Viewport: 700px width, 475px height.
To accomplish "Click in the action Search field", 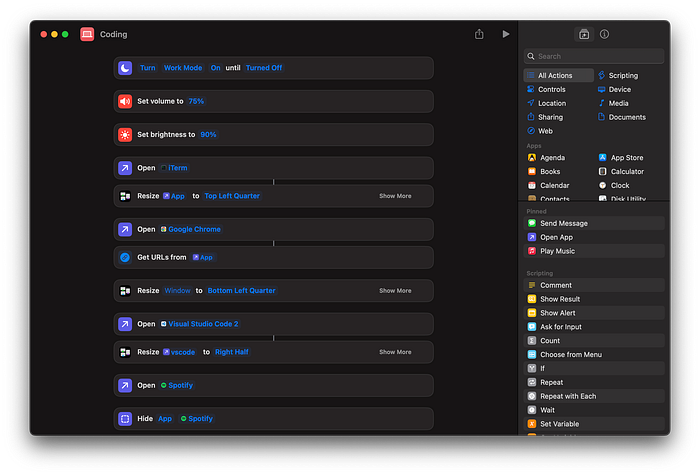I will tap(594, 56).
